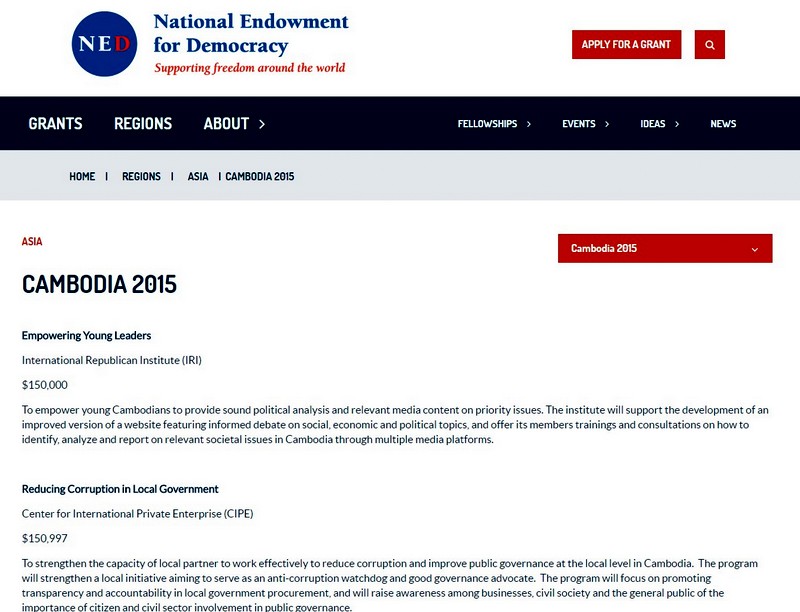Click the $150,000 grant amount
Screen dimensions: 800x612
44,385
